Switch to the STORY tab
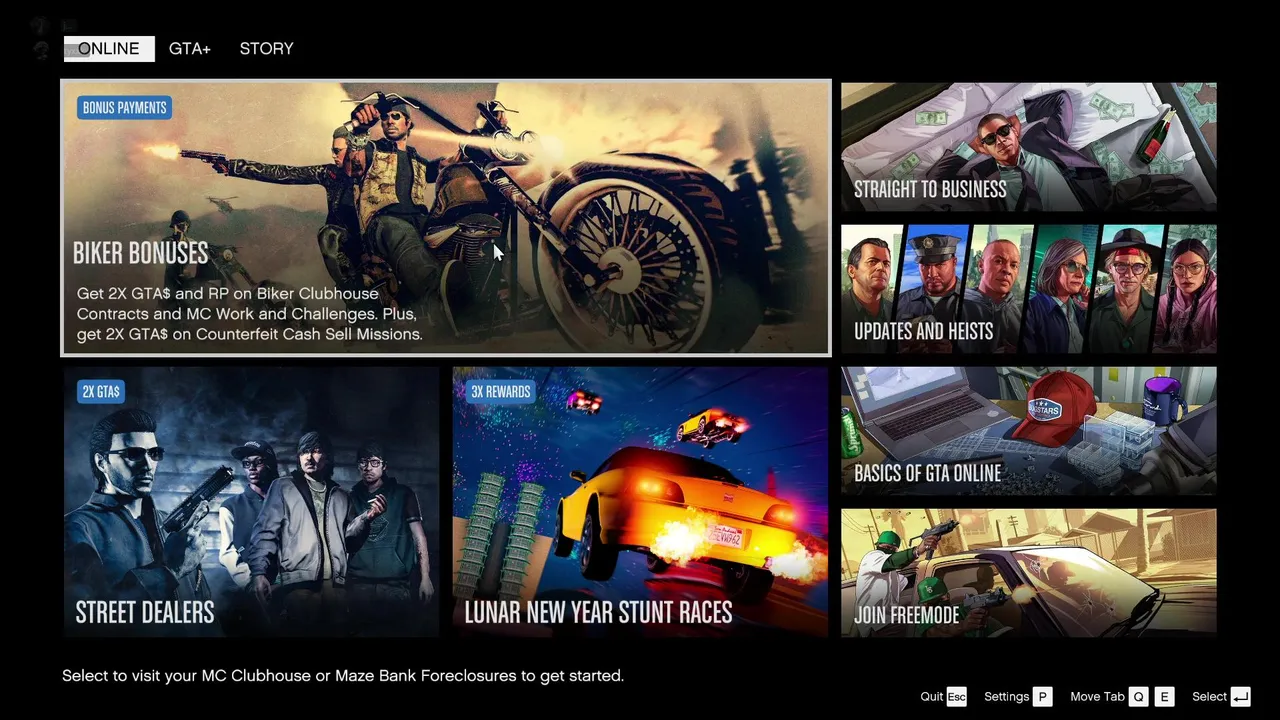Image resolution: width=1280 pixels, height=720 pixels. (x=267, y=49)
